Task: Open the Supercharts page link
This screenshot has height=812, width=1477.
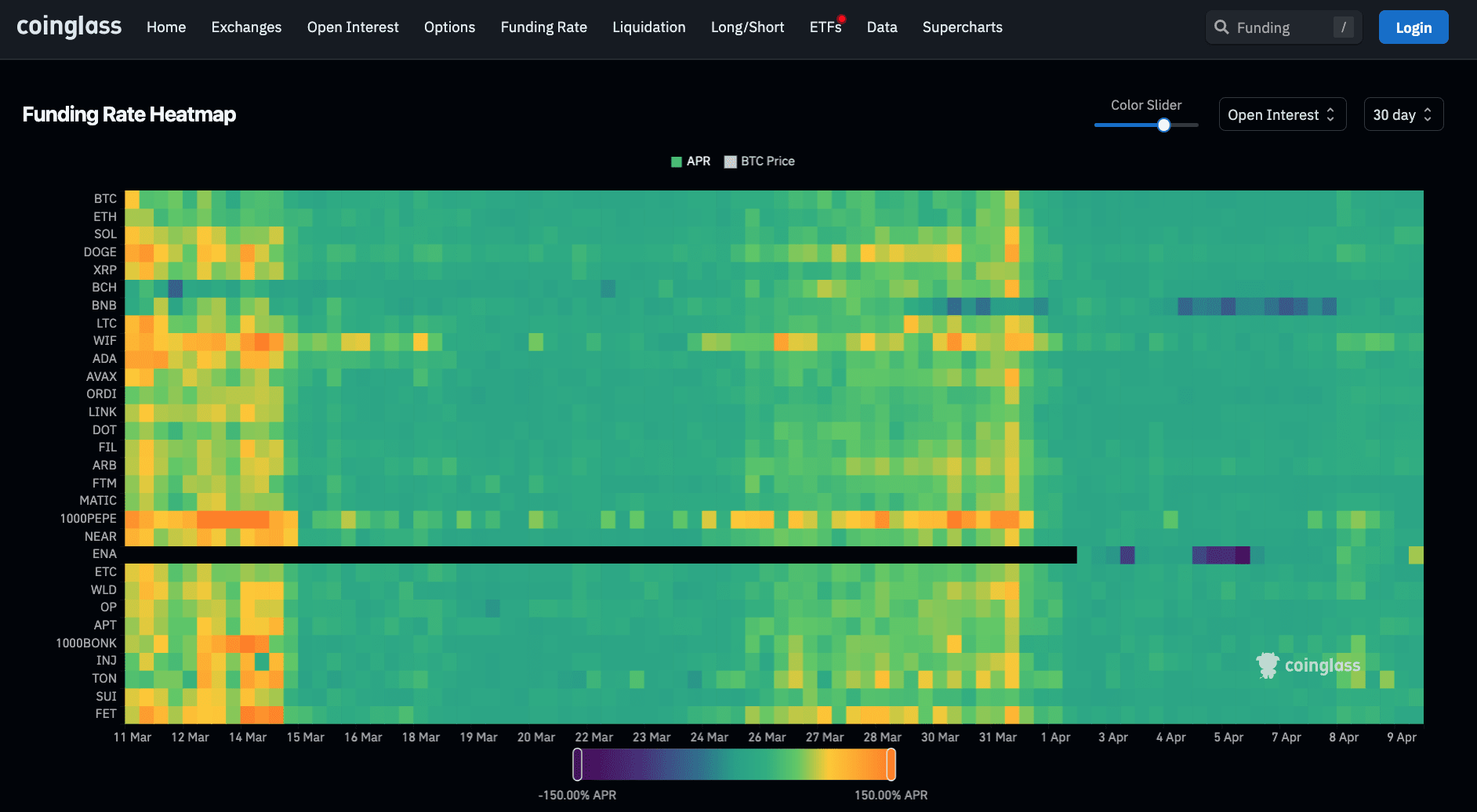Action: [x=963, y=27]
